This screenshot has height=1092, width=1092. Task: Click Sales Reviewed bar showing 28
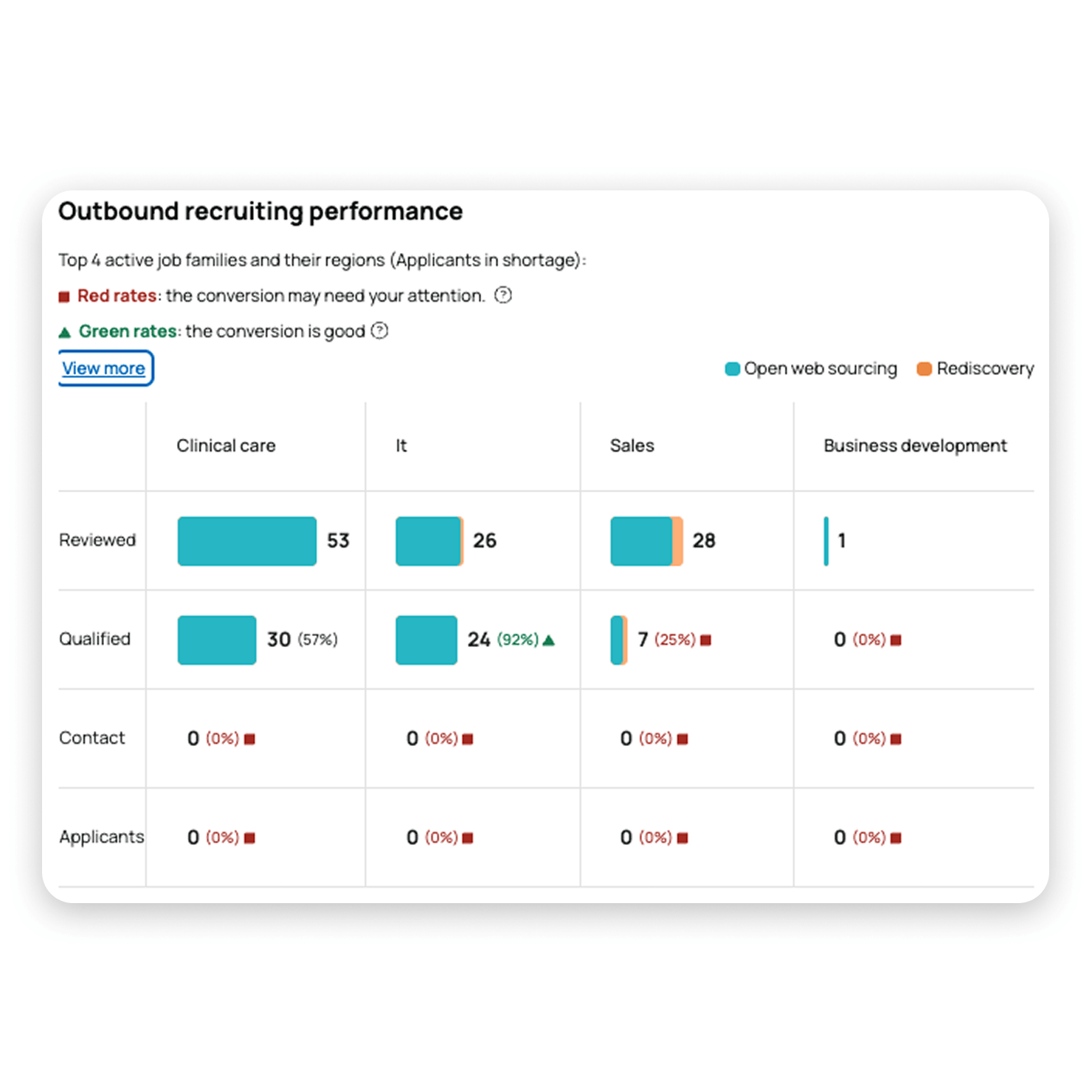[x=646, y=541]
